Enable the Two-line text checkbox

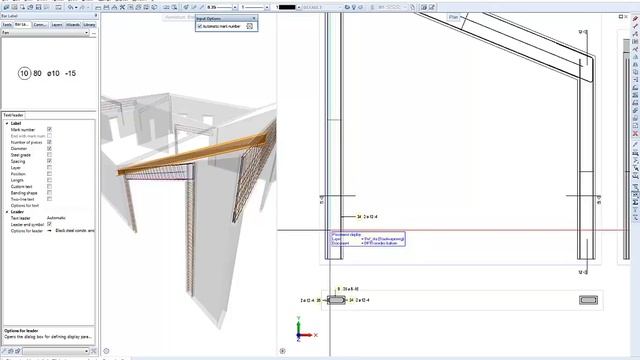point(49,199)
